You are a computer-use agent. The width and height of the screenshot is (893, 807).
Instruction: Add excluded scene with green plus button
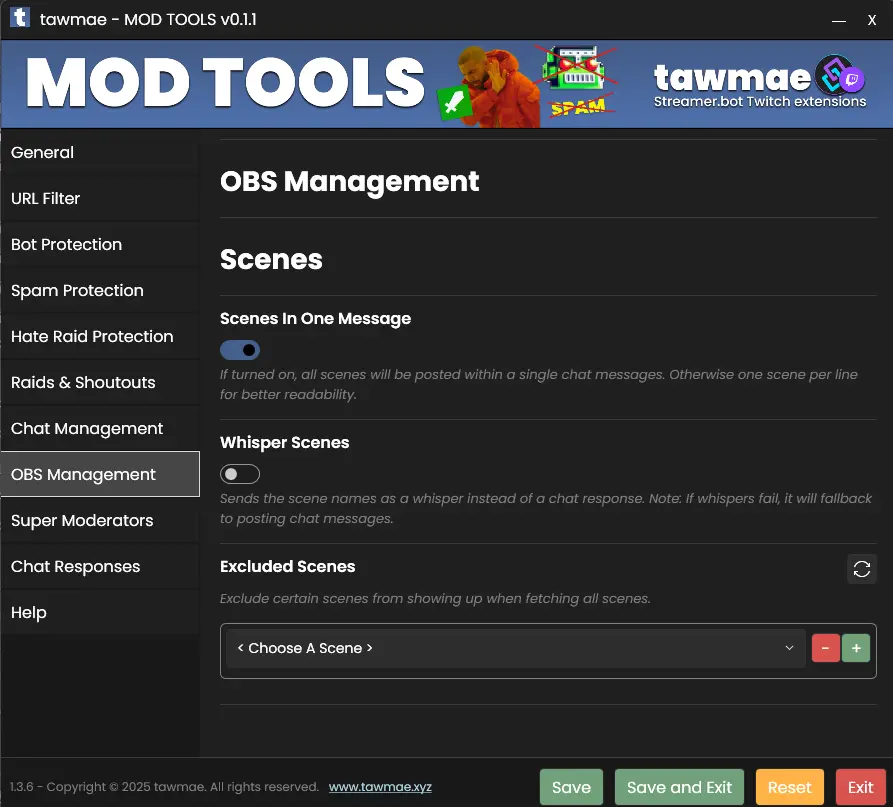855,648
